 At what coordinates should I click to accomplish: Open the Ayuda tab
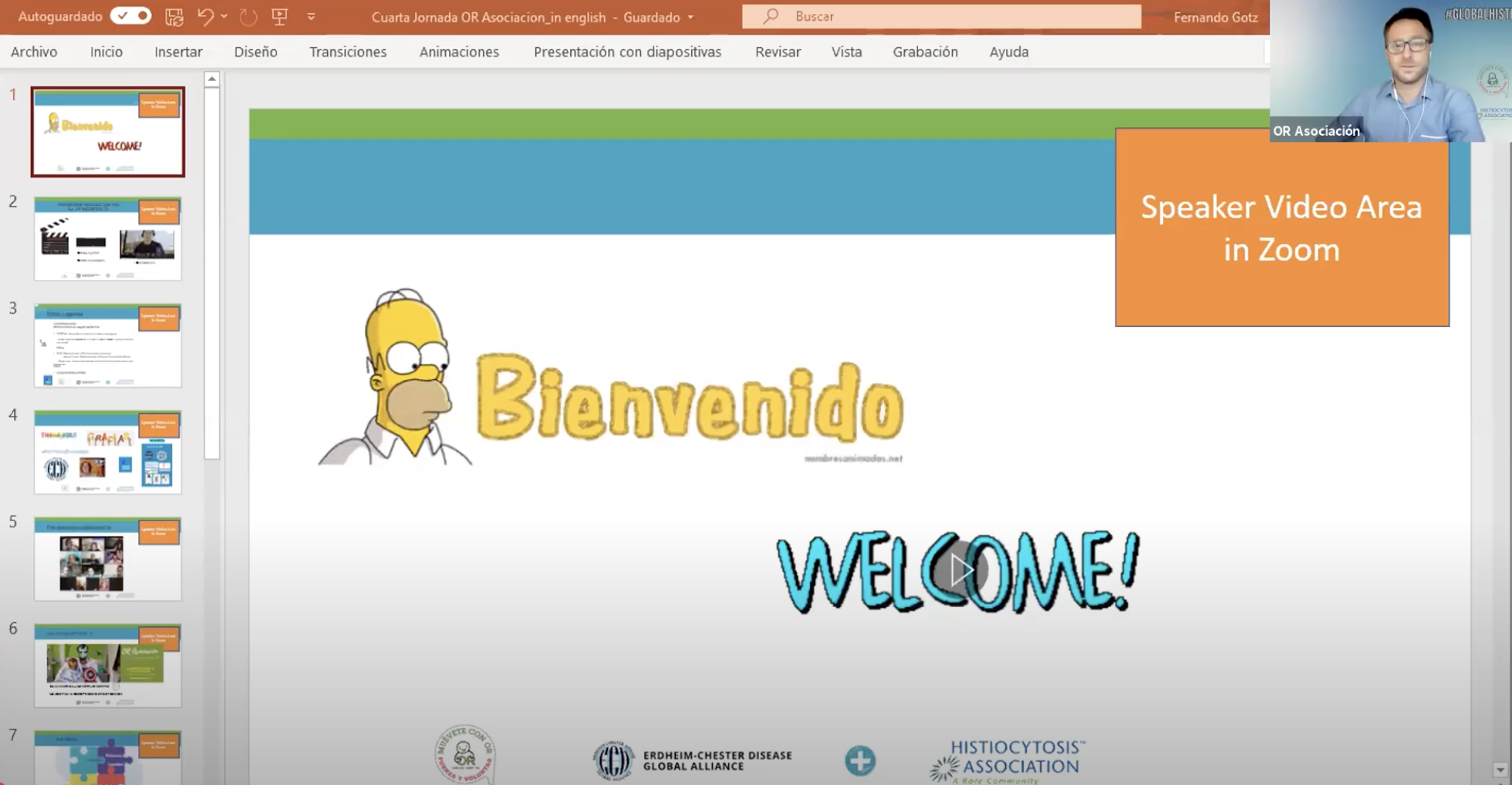tap(1009, 52)
